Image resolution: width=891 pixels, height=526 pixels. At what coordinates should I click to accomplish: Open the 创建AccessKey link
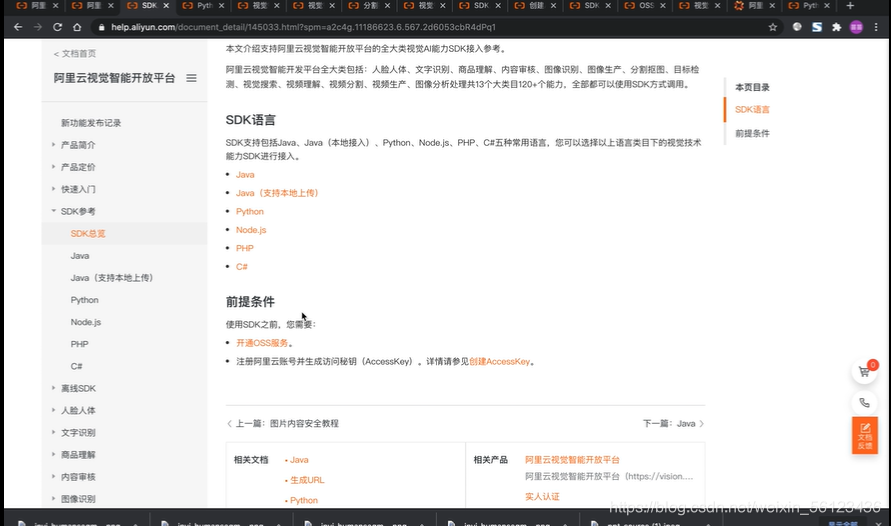(x=499, y=361)
